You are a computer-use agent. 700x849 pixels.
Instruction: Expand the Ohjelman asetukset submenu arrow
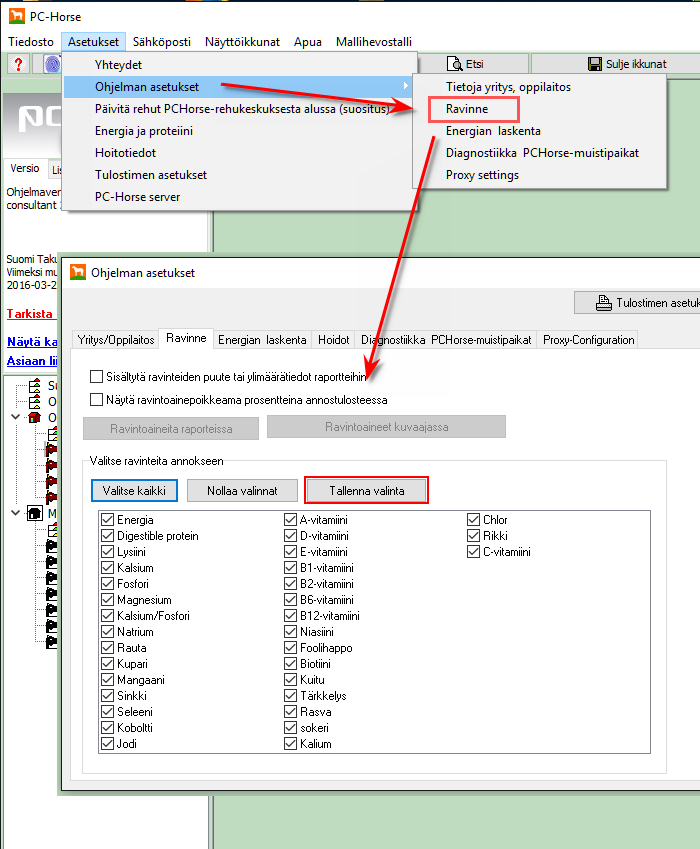click(x=405, y=87)
